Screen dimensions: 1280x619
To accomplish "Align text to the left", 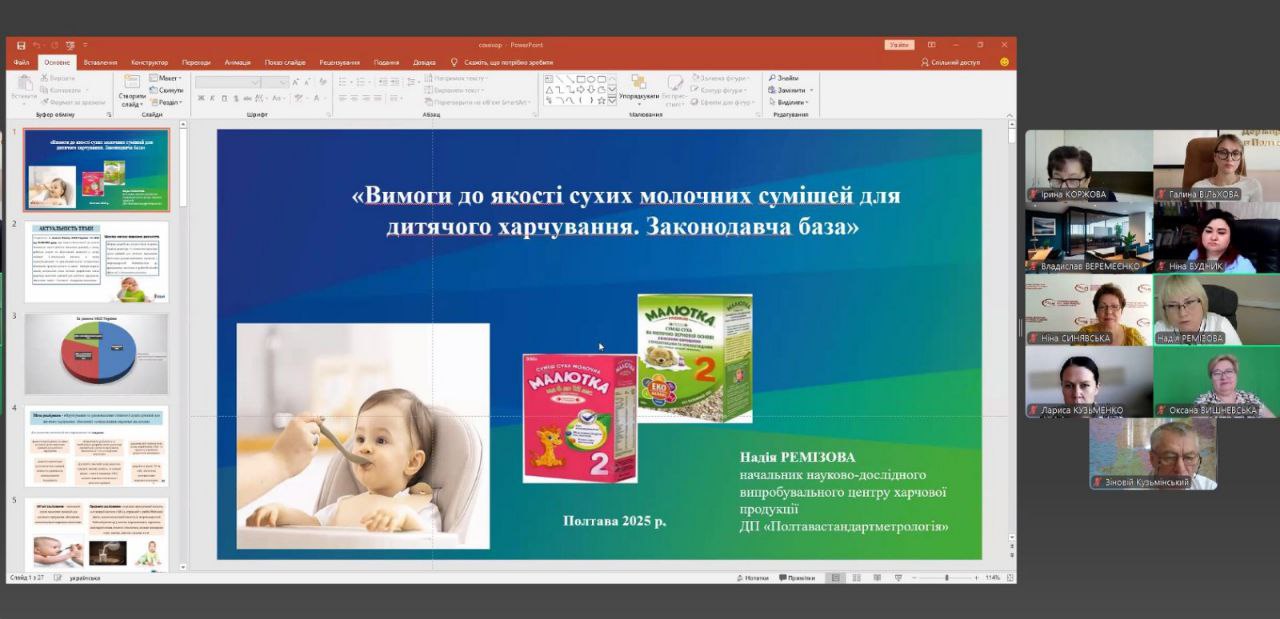I will click(342, 98).
